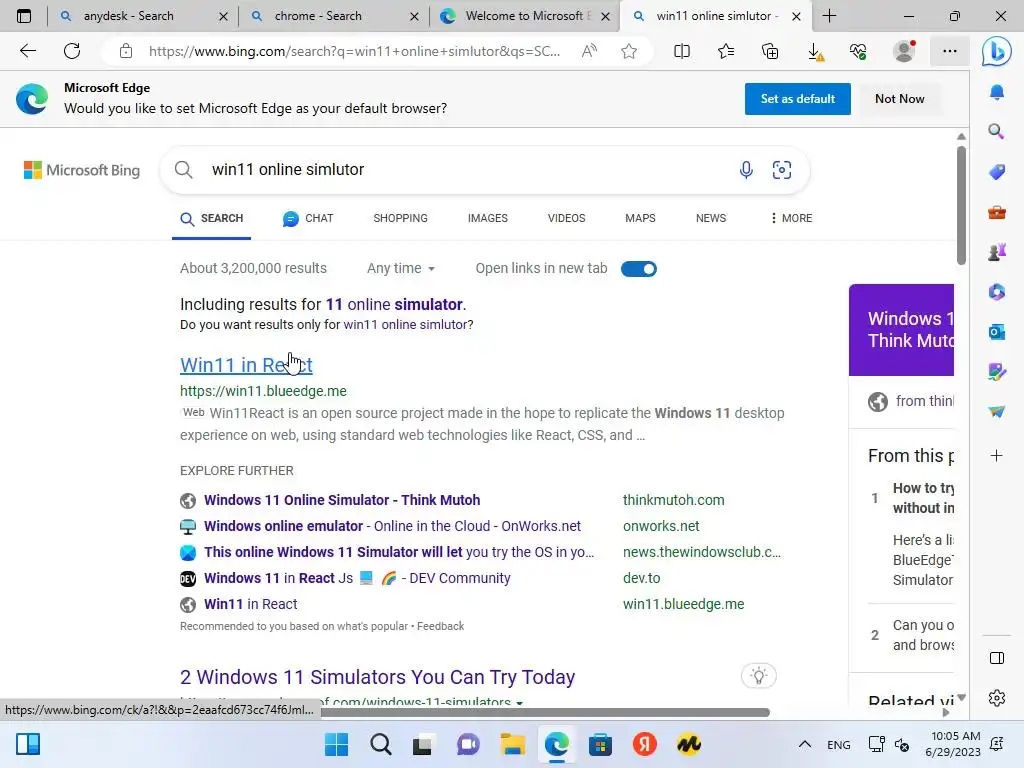This screenshot has width=1024, height=768.
Task: Open sidebar Drop paper plane icon
Action: tap(997, 411)
